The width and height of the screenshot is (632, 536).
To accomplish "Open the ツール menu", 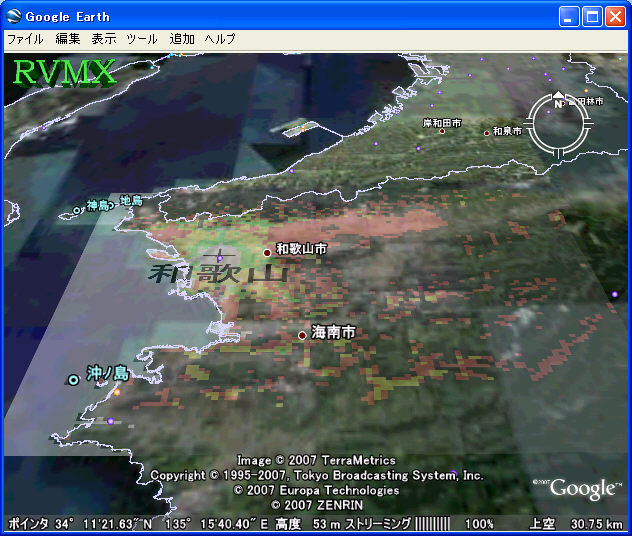I will [x=141, y=39].
